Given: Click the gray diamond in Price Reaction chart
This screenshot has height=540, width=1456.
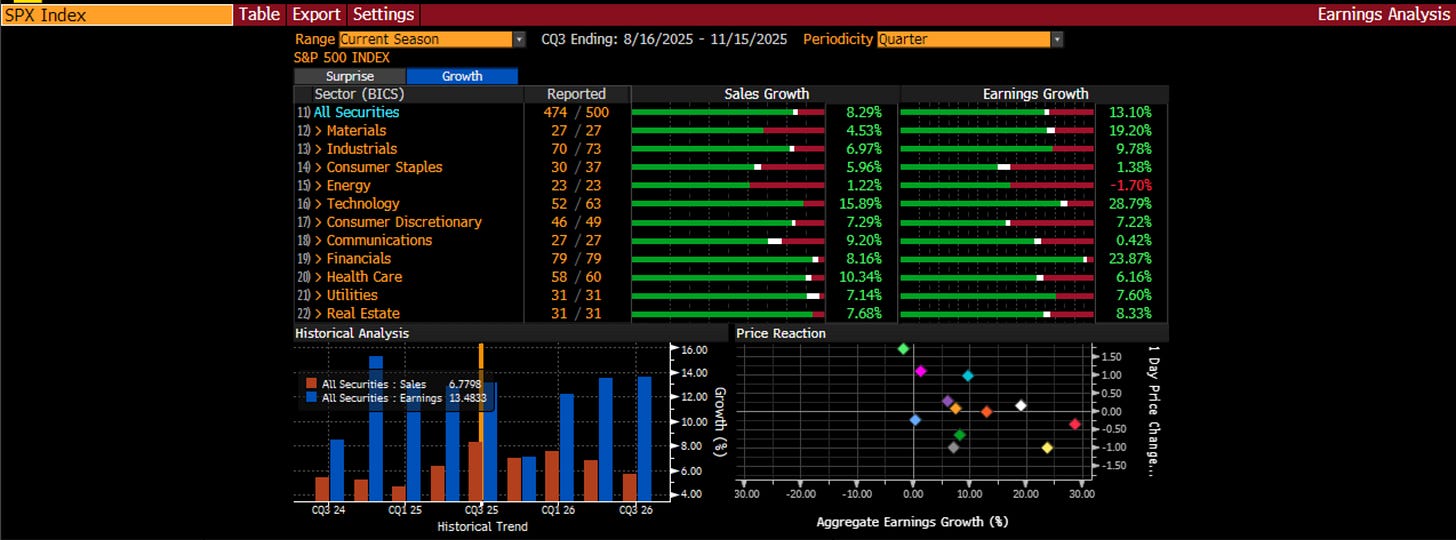Looking at the screenshot, I should 953,447.
